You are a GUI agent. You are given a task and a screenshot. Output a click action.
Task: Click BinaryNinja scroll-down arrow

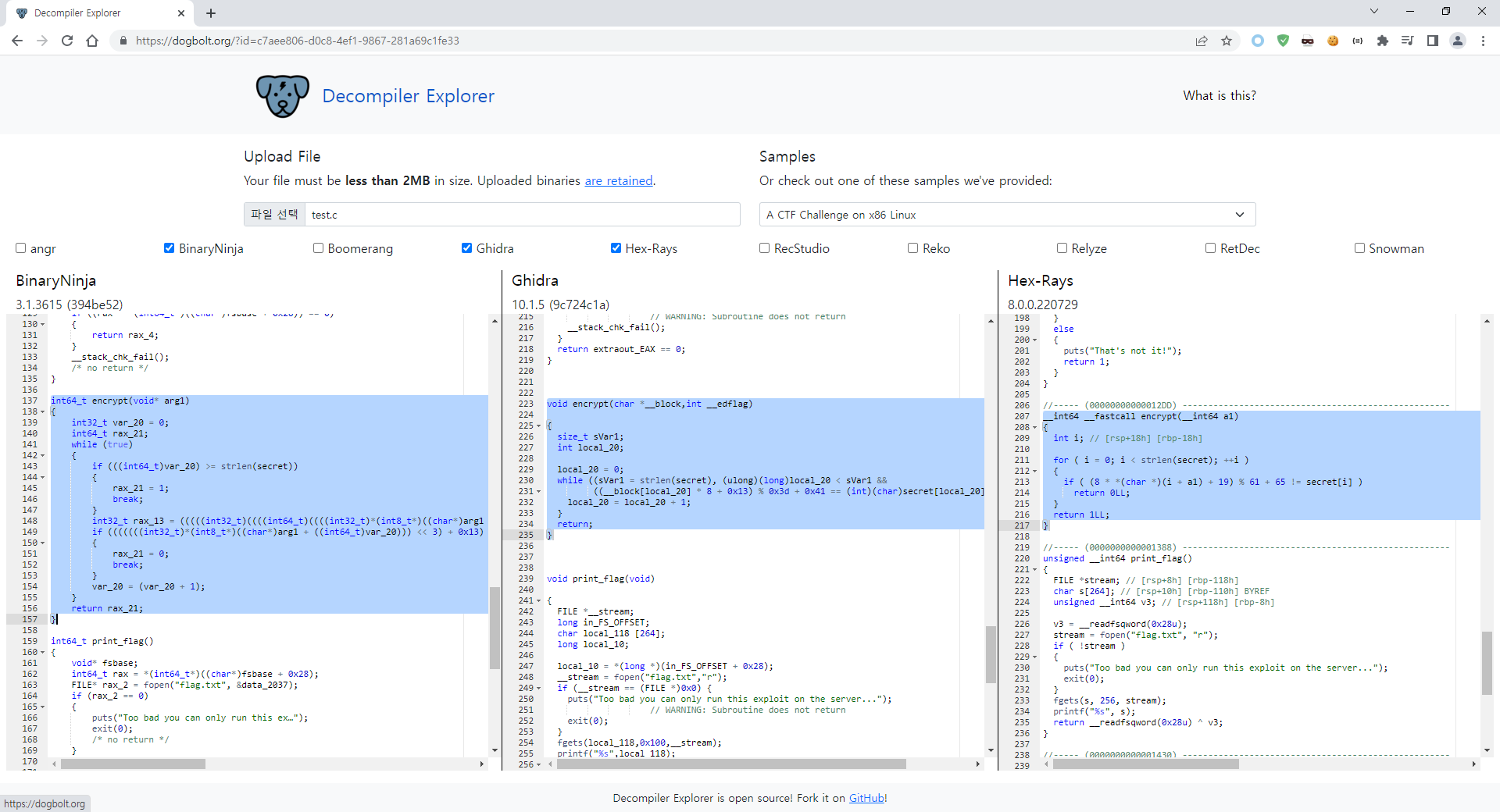[x=495, y=750]
